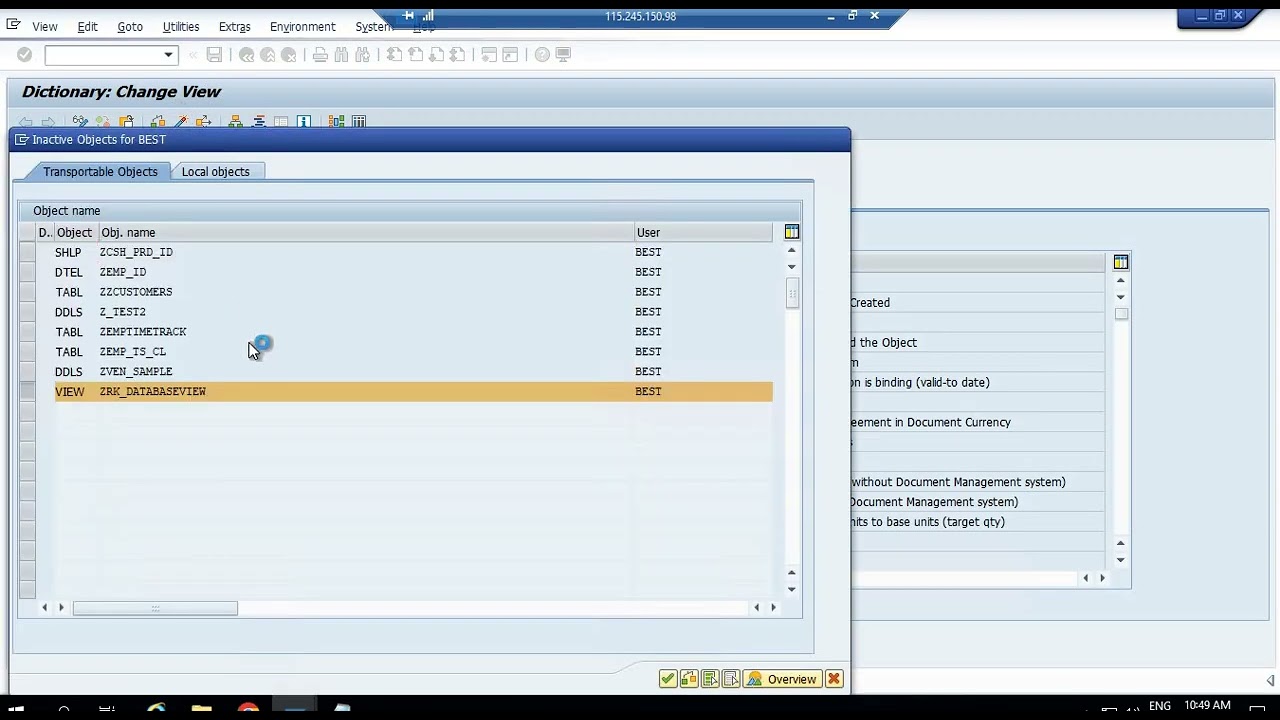The image size is (1280, 720).
Task: Open the command field dropdown arrow
Action: pyautogui.click(x=168, y=55)
